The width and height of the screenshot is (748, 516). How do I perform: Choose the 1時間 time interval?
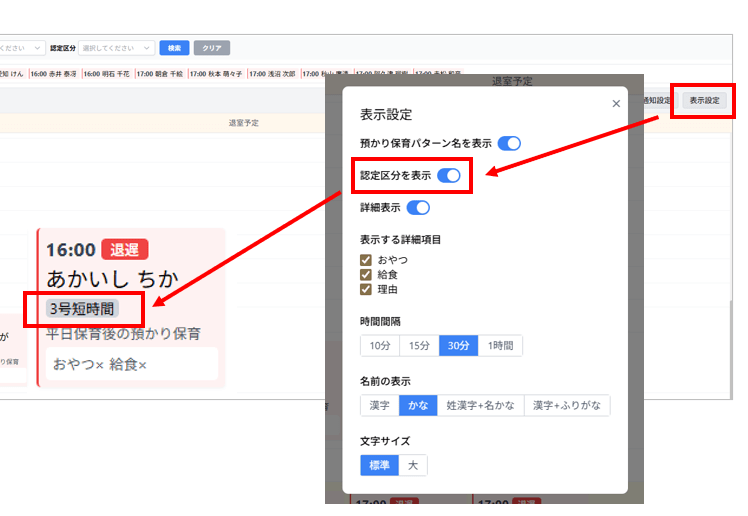coord(500,346)
